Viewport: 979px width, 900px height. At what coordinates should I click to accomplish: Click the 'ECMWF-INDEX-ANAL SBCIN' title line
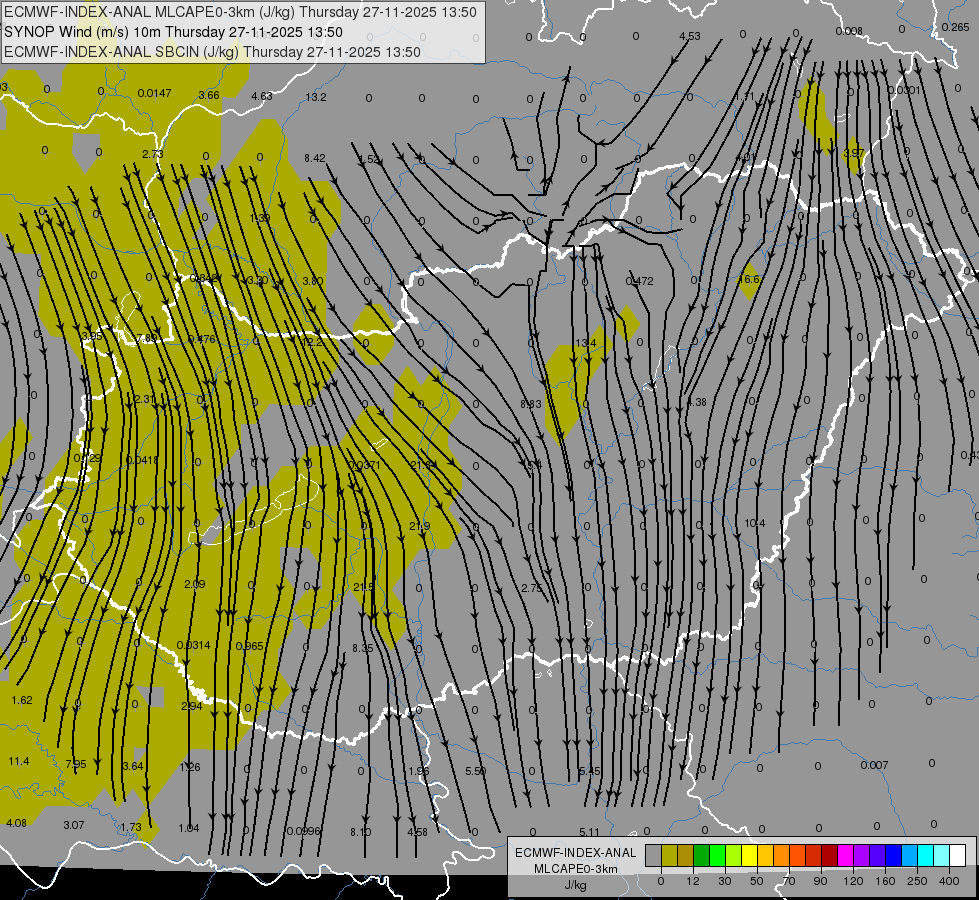(212, 52)
